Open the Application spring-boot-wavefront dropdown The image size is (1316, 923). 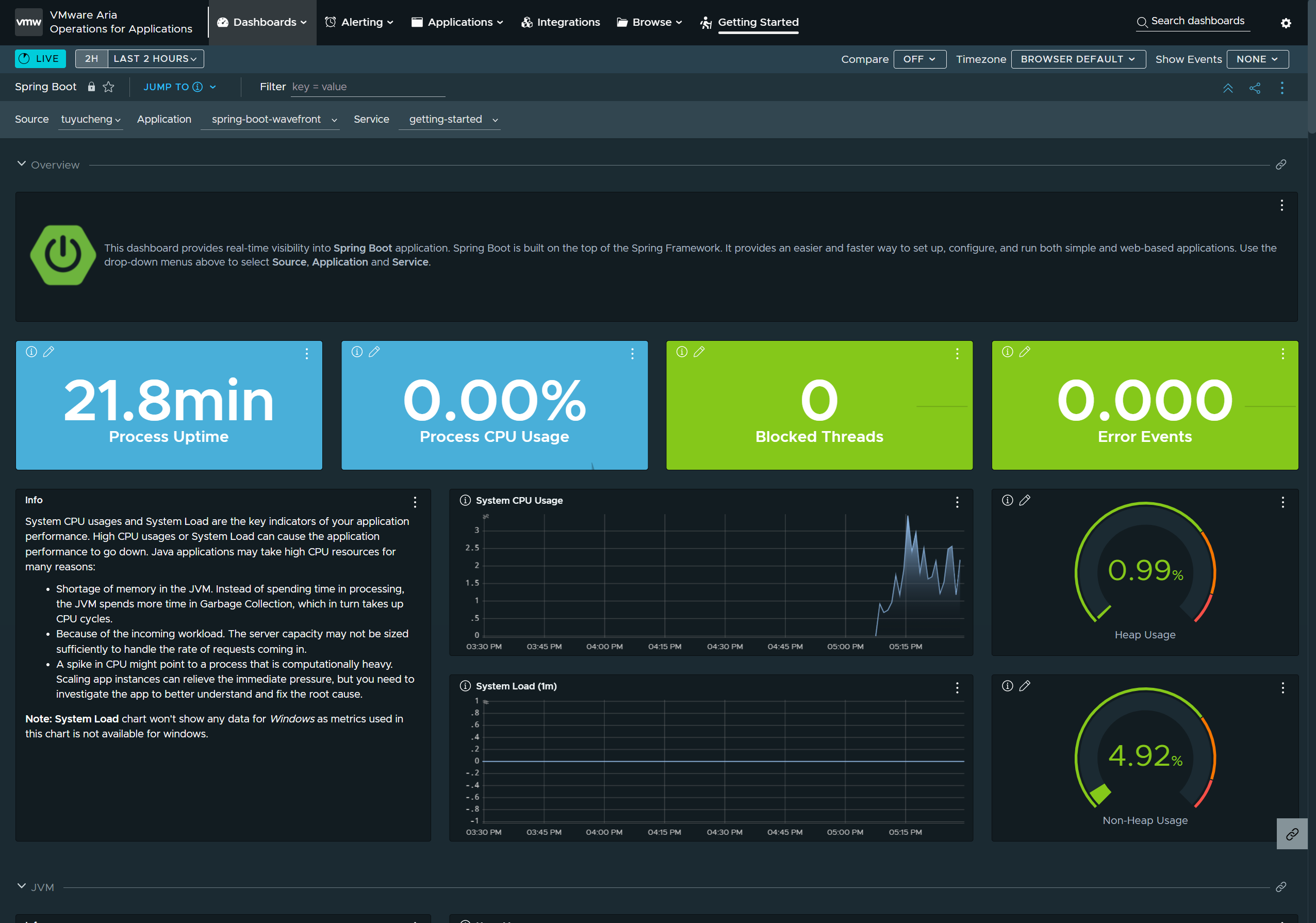click(270, 119)
